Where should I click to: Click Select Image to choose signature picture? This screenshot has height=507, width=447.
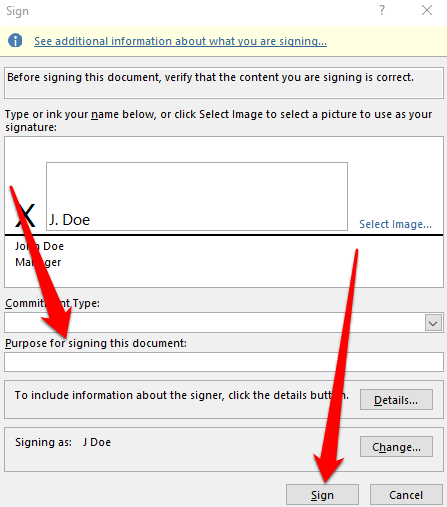pyautogui.click(x=395, y=224)
